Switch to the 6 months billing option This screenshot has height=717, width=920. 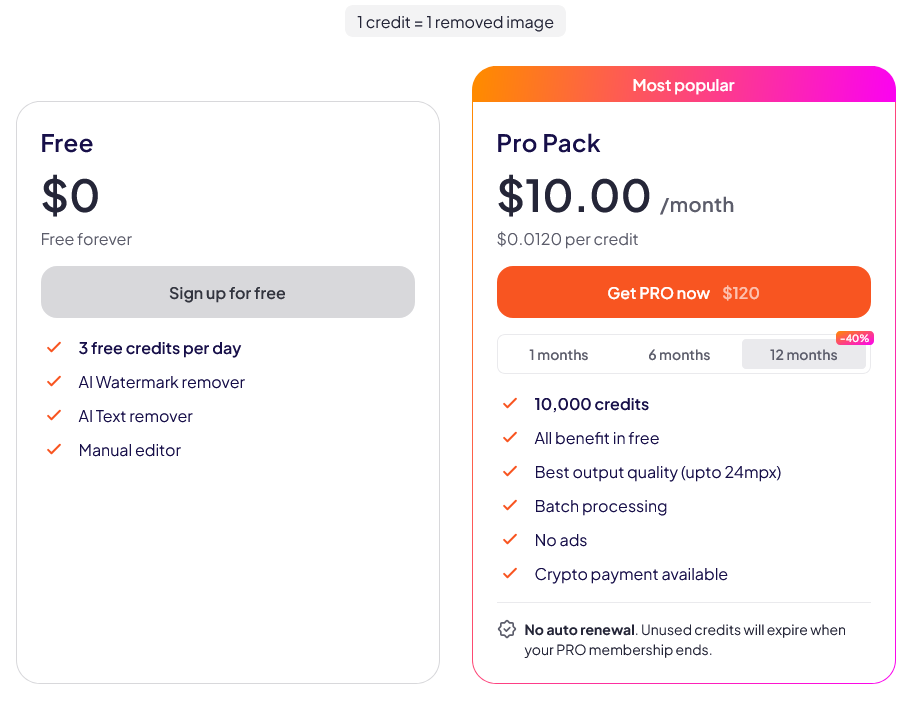pos(679,354)
